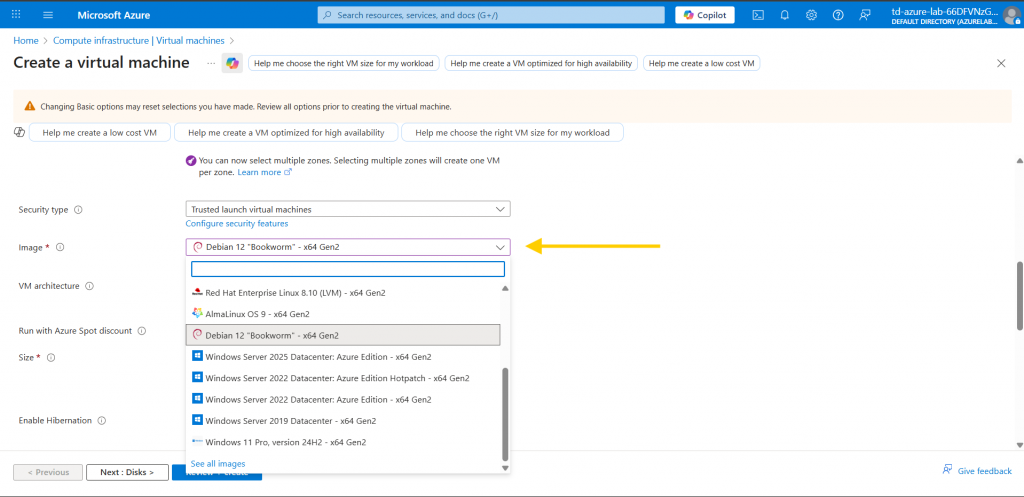Click Give feedback link
This screenshot has height=497, width=1024.
pyautogui.click(x=985, y=471)
